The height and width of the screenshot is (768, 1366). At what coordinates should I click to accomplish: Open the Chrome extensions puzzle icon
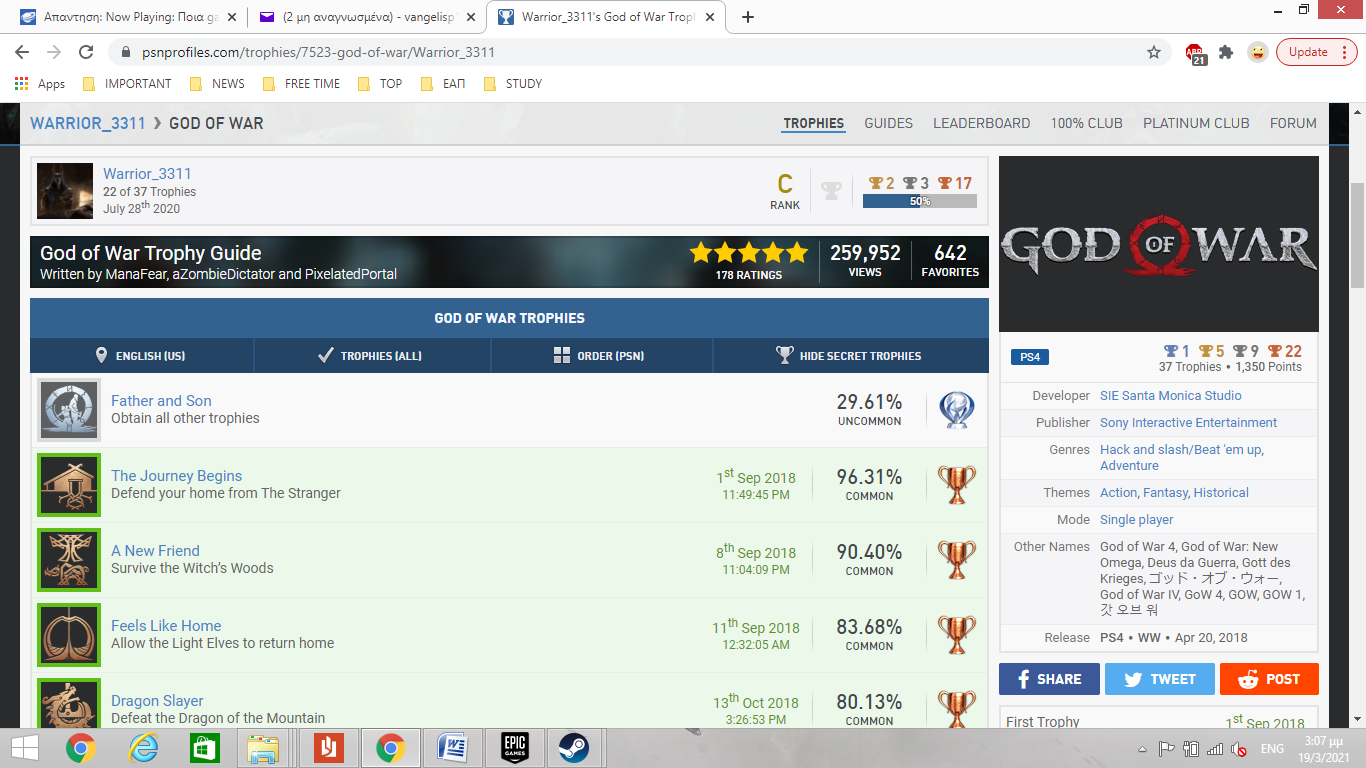(x=1226, y=52)
